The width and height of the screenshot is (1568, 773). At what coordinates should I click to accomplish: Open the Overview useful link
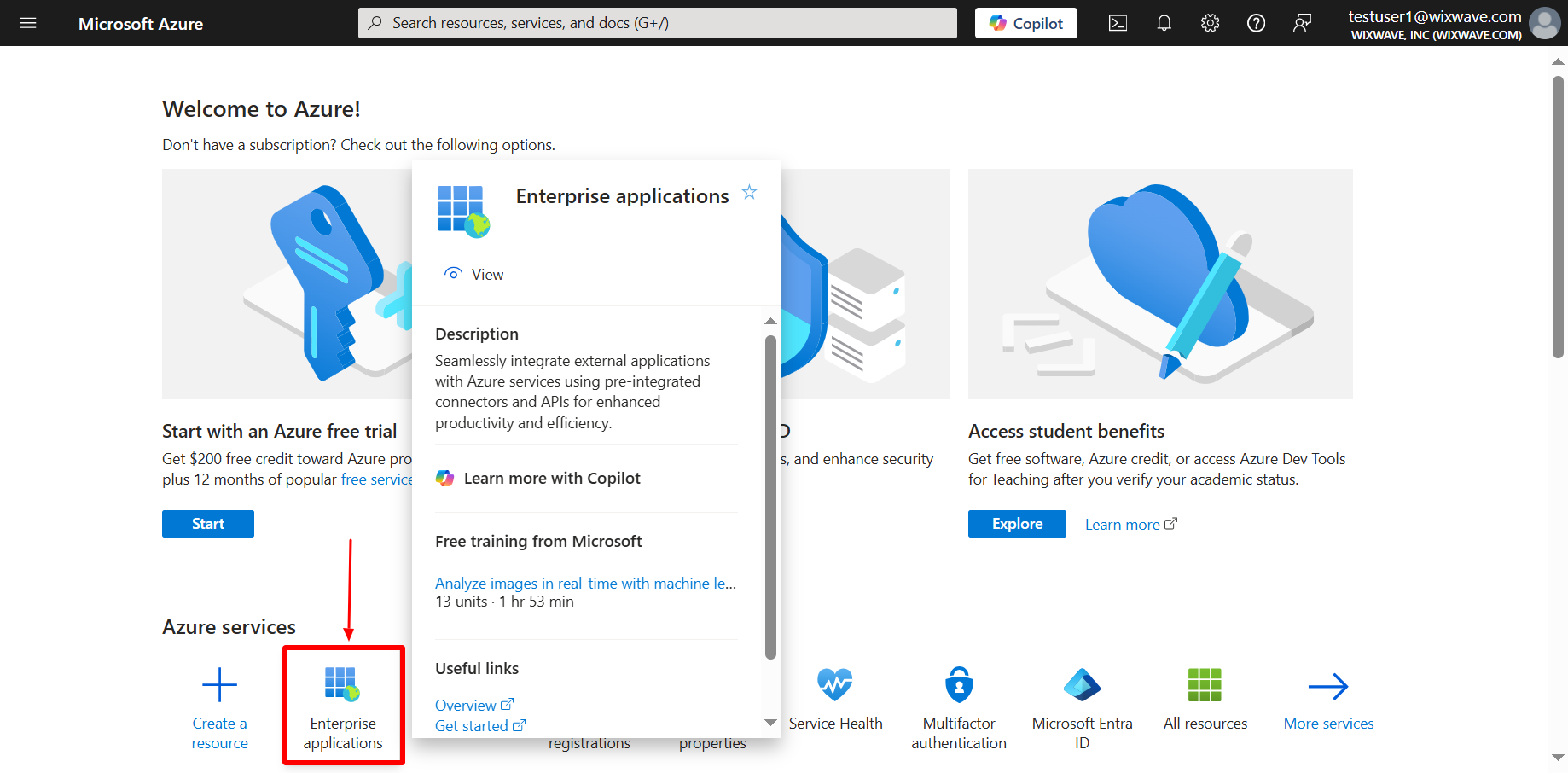474,705
